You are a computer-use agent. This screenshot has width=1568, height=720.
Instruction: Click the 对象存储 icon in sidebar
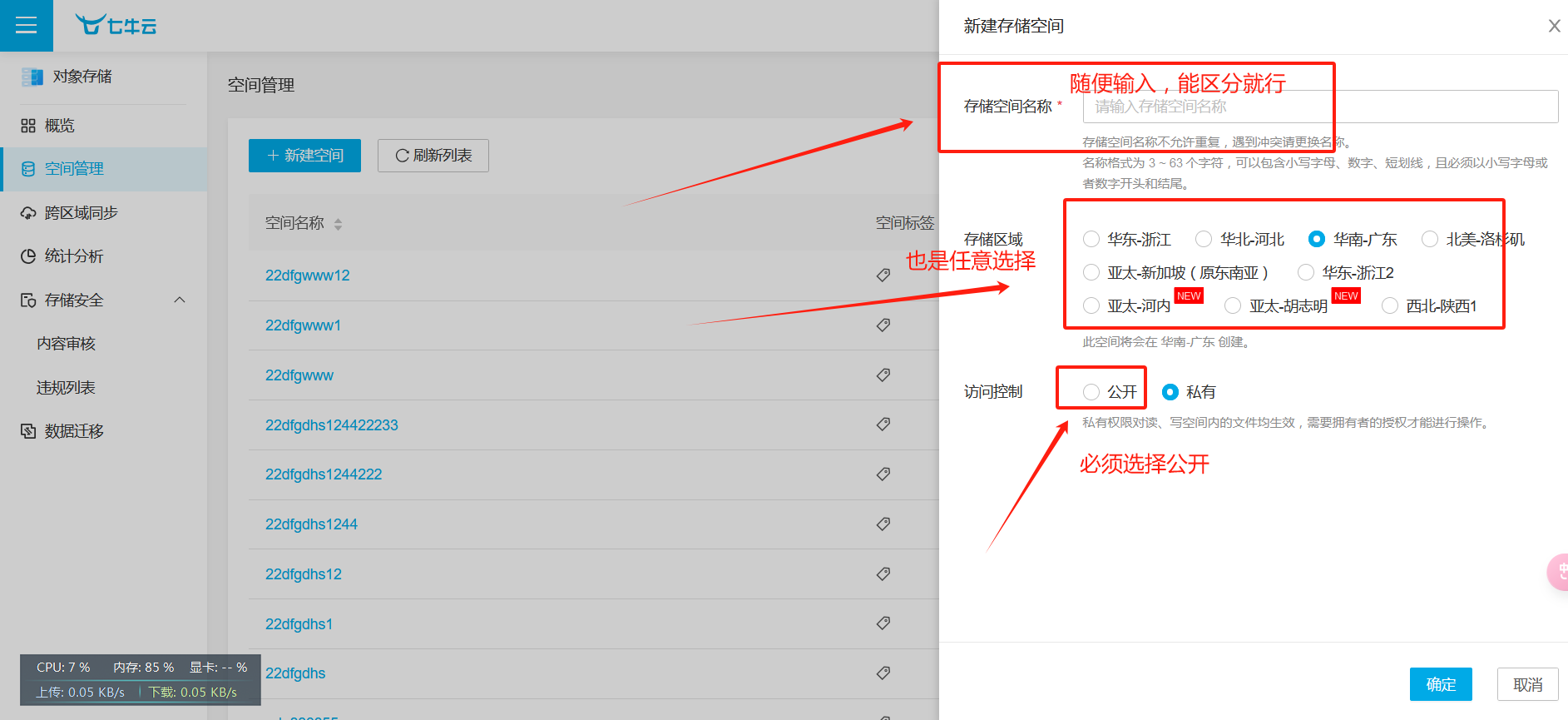click(x=32, y=77)
